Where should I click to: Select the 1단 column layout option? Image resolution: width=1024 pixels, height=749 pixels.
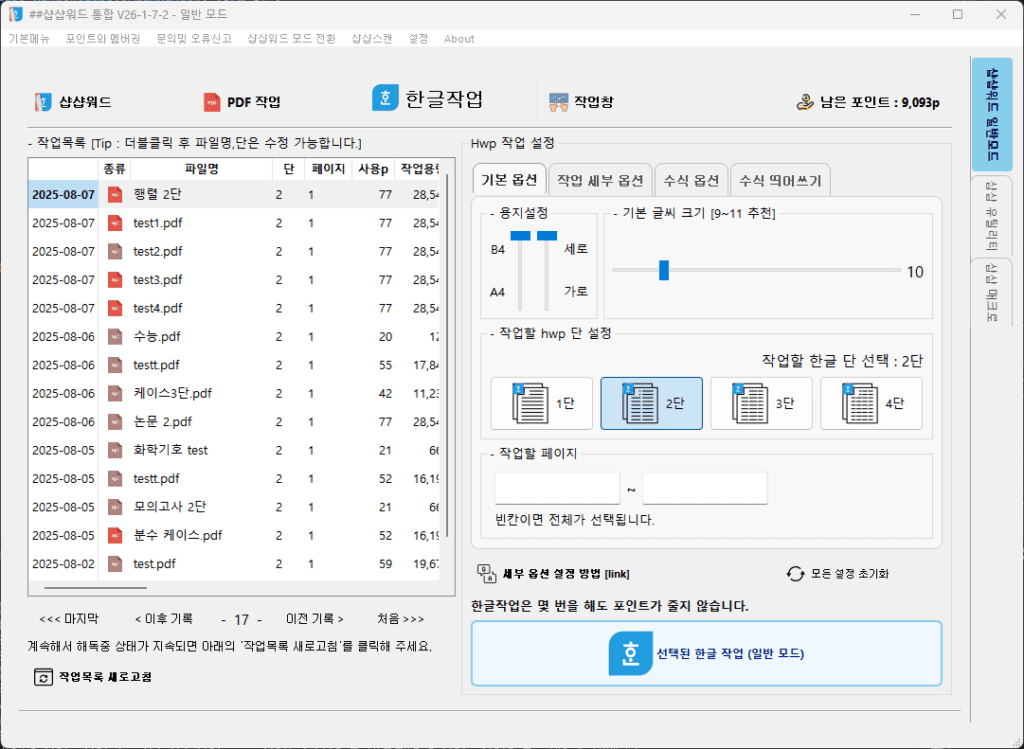[x=541, y=403]
